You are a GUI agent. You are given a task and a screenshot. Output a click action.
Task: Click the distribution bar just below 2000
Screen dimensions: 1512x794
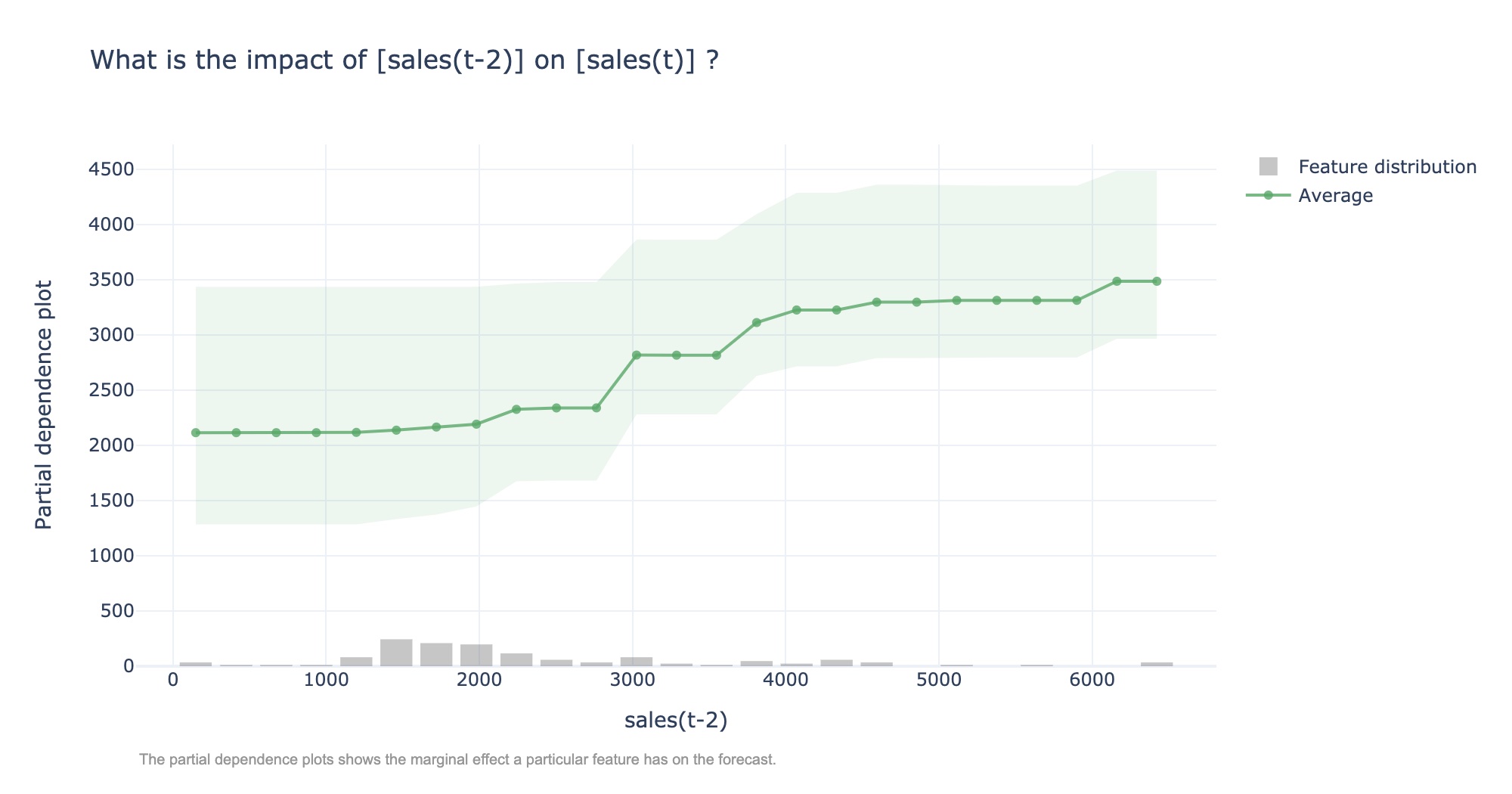[476, 655]
